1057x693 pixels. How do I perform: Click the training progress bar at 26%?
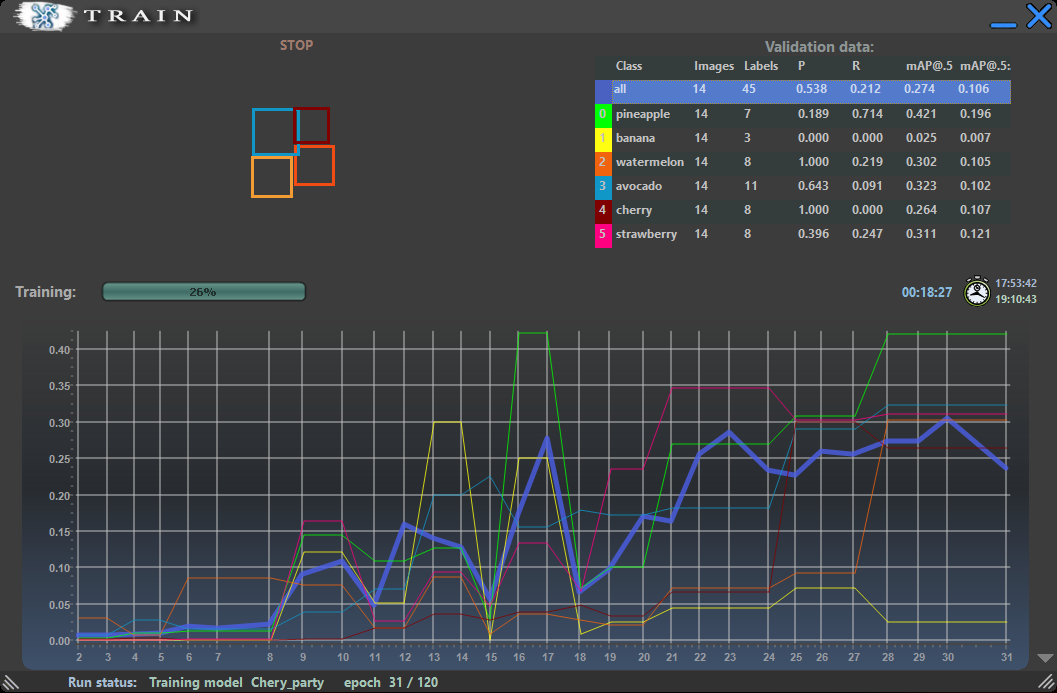point(204,292)
